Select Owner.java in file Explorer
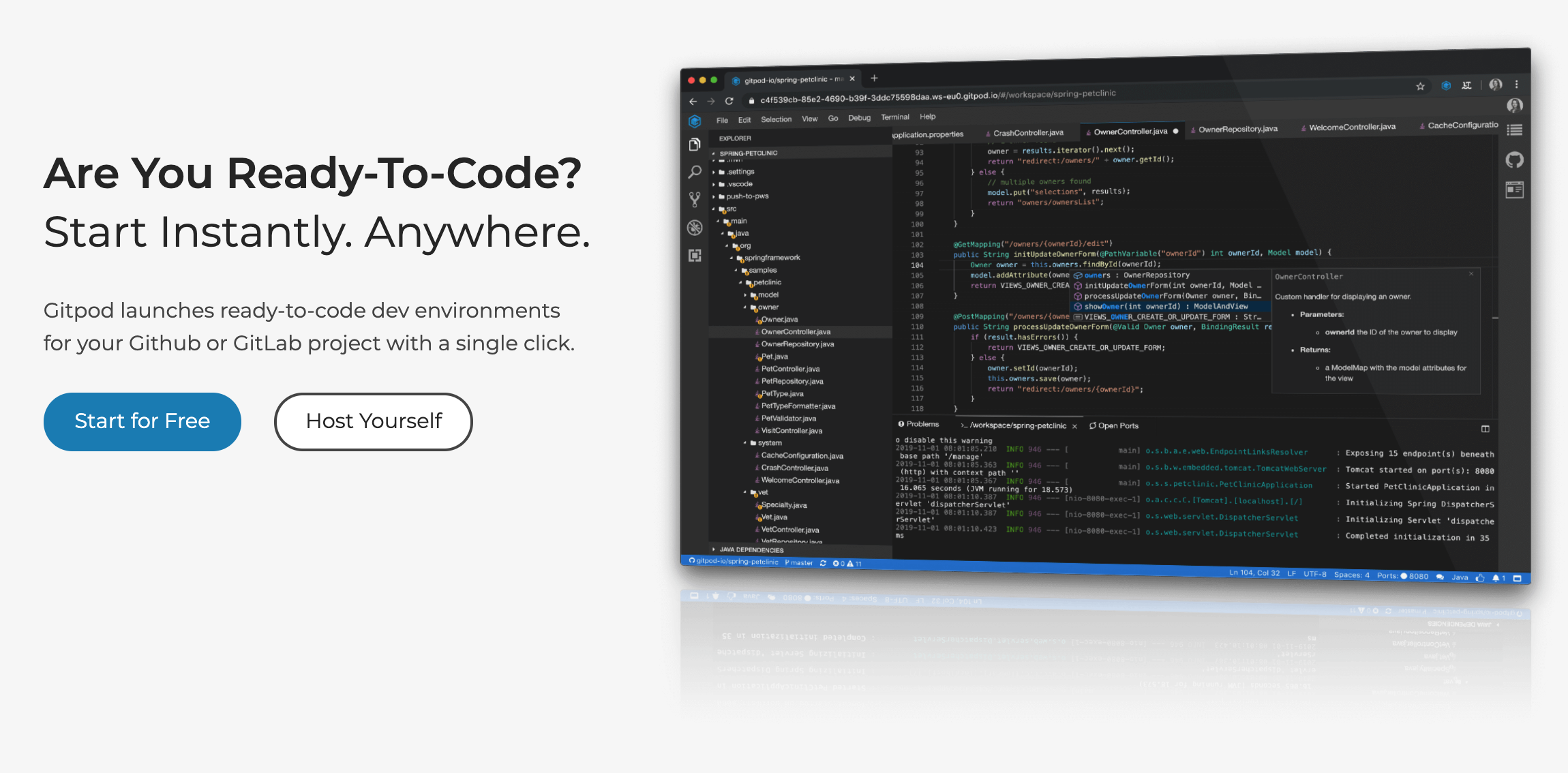The height and width of the screenshot is (773, 1568). 777,319
